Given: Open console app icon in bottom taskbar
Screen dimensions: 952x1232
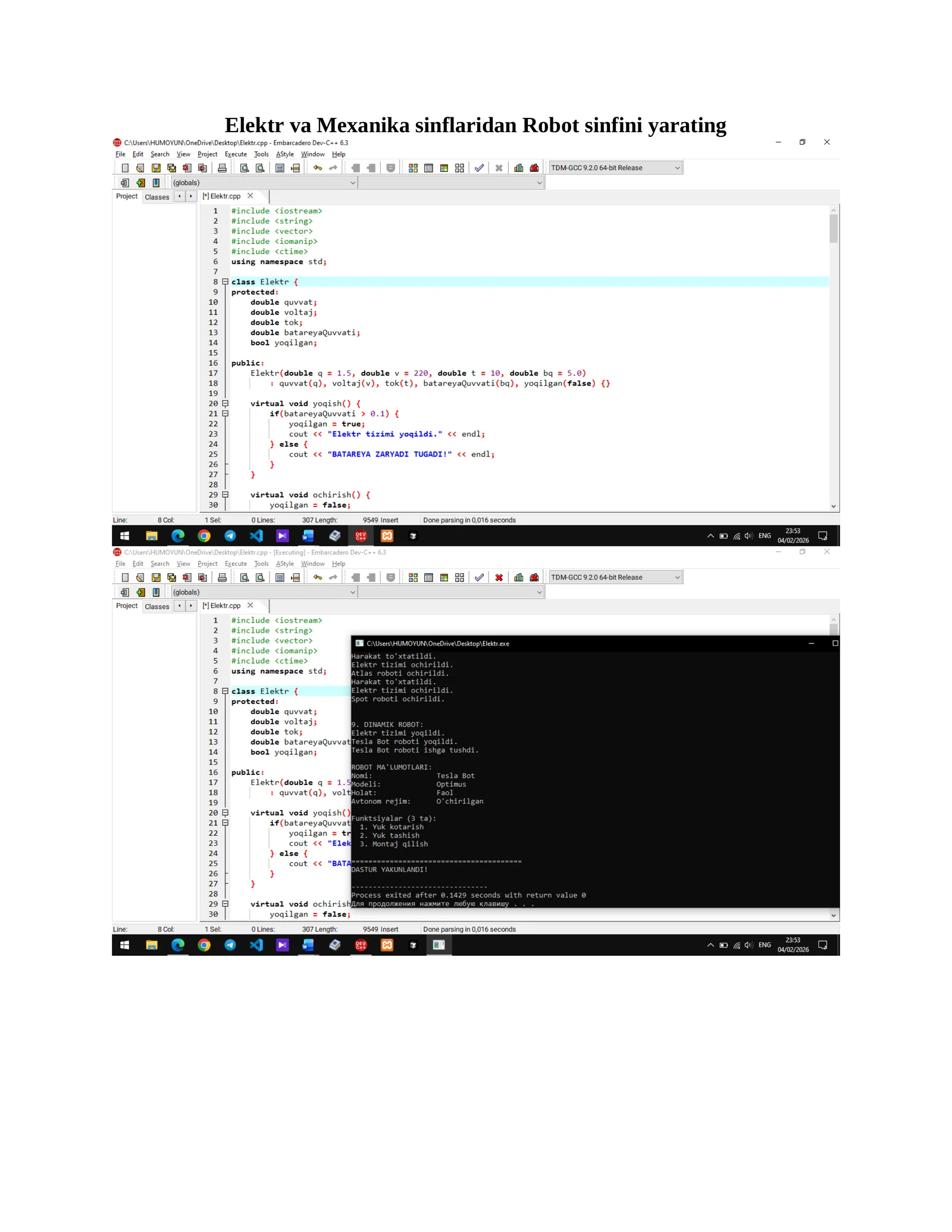Looking at the screenshot, I should click(439, 945).
